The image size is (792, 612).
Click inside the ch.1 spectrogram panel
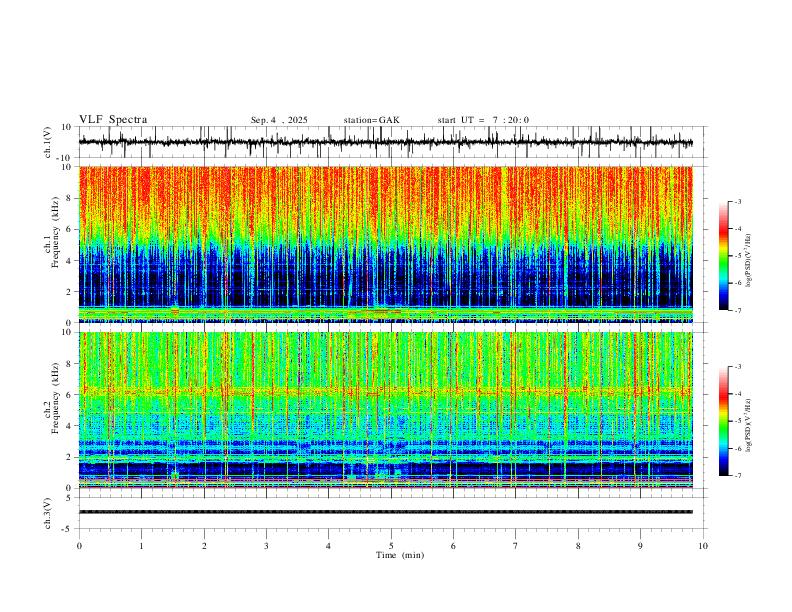(x=385, y=244)
